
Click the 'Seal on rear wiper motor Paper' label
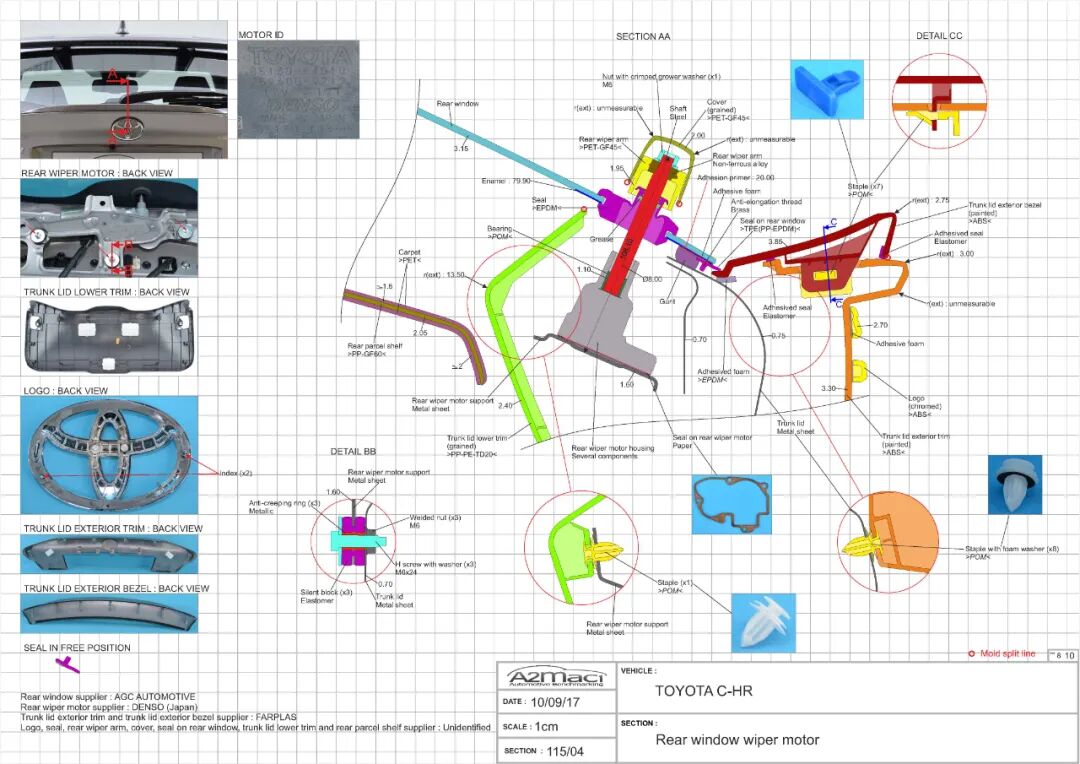coord(712,442)
